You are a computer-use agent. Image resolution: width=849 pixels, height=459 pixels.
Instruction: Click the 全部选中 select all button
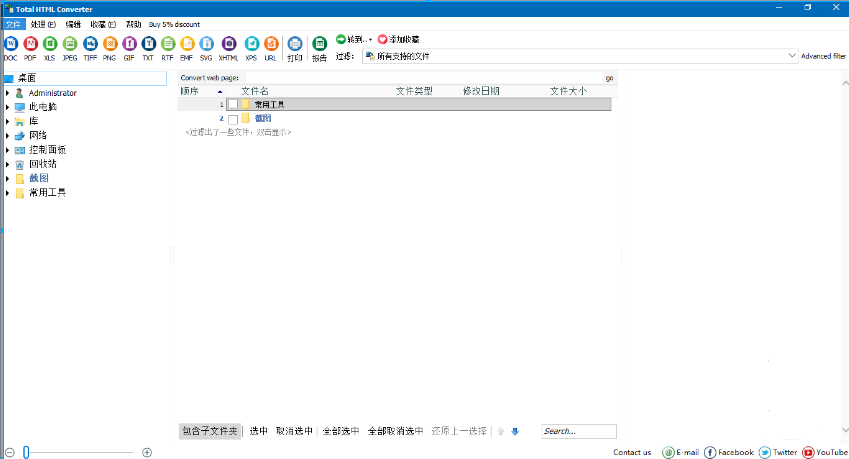341,431
